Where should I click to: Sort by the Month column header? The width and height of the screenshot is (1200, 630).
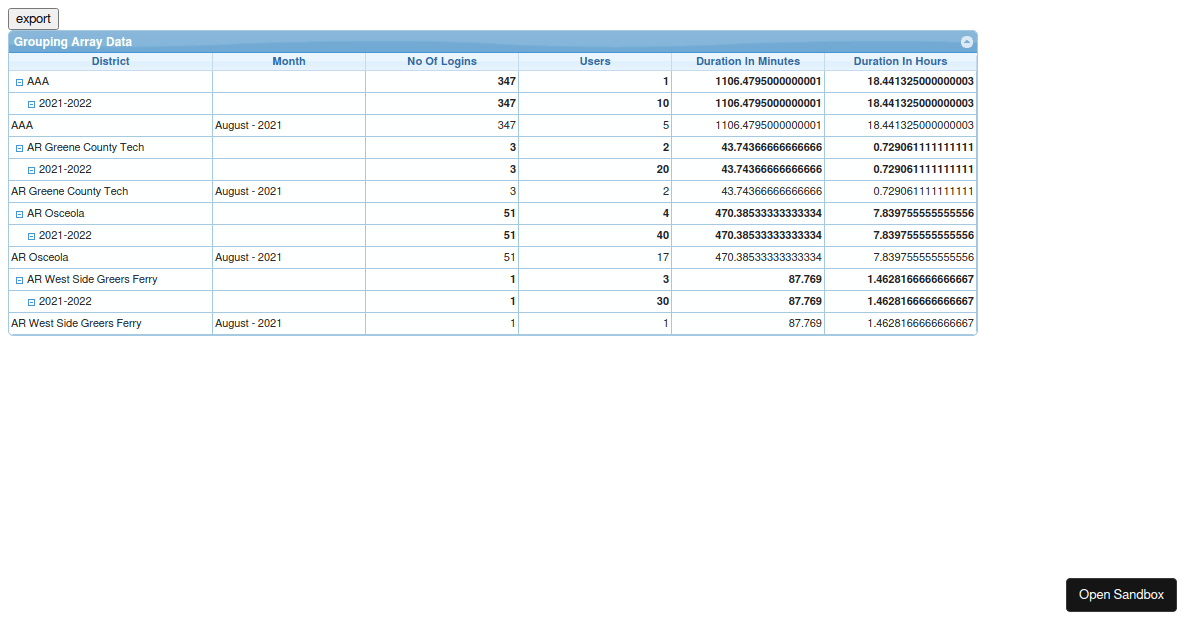pyautogui.click(x=289, y=61)
